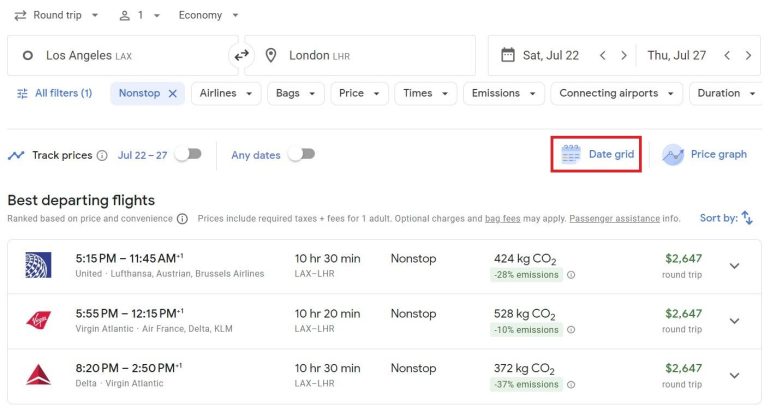Swap origin and destination airports
770x412 pixels.
[241, 56]
